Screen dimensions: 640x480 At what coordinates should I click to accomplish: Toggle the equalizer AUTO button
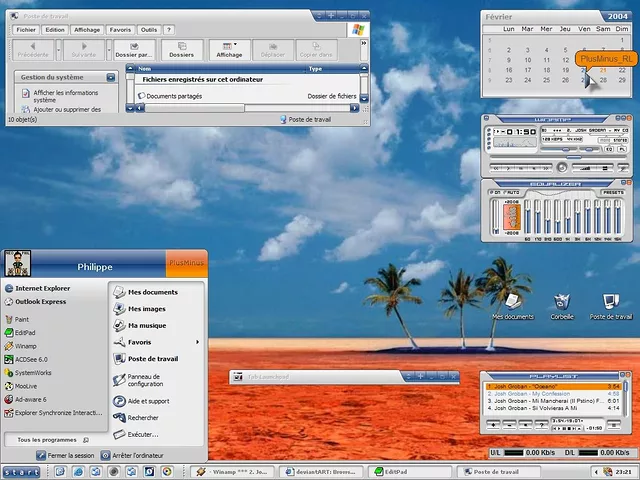510,192
